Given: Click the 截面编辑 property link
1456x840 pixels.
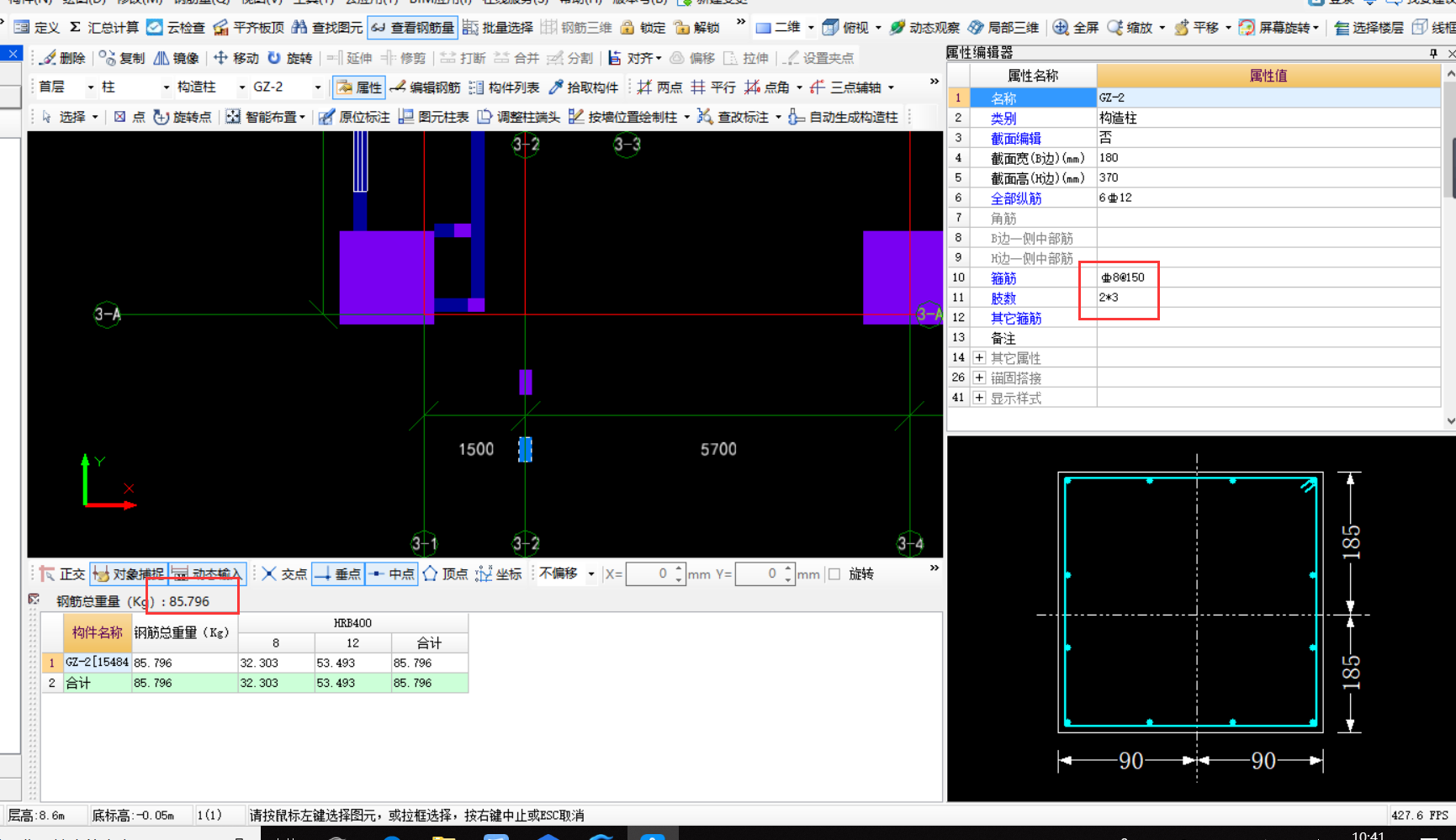Looking at the screenshot, I should click(1015, 139).
